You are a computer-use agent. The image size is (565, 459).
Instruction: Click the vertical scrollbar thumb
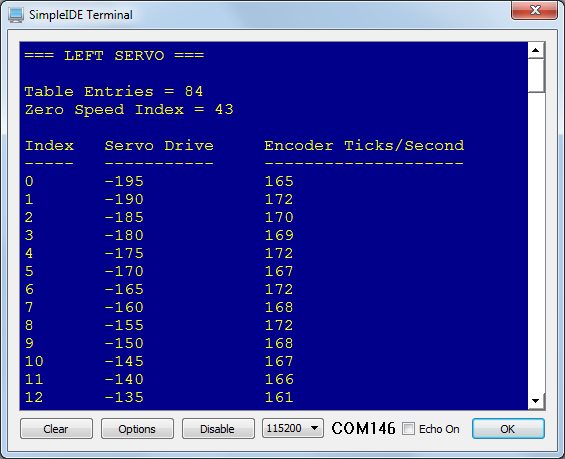coord(536,76)
